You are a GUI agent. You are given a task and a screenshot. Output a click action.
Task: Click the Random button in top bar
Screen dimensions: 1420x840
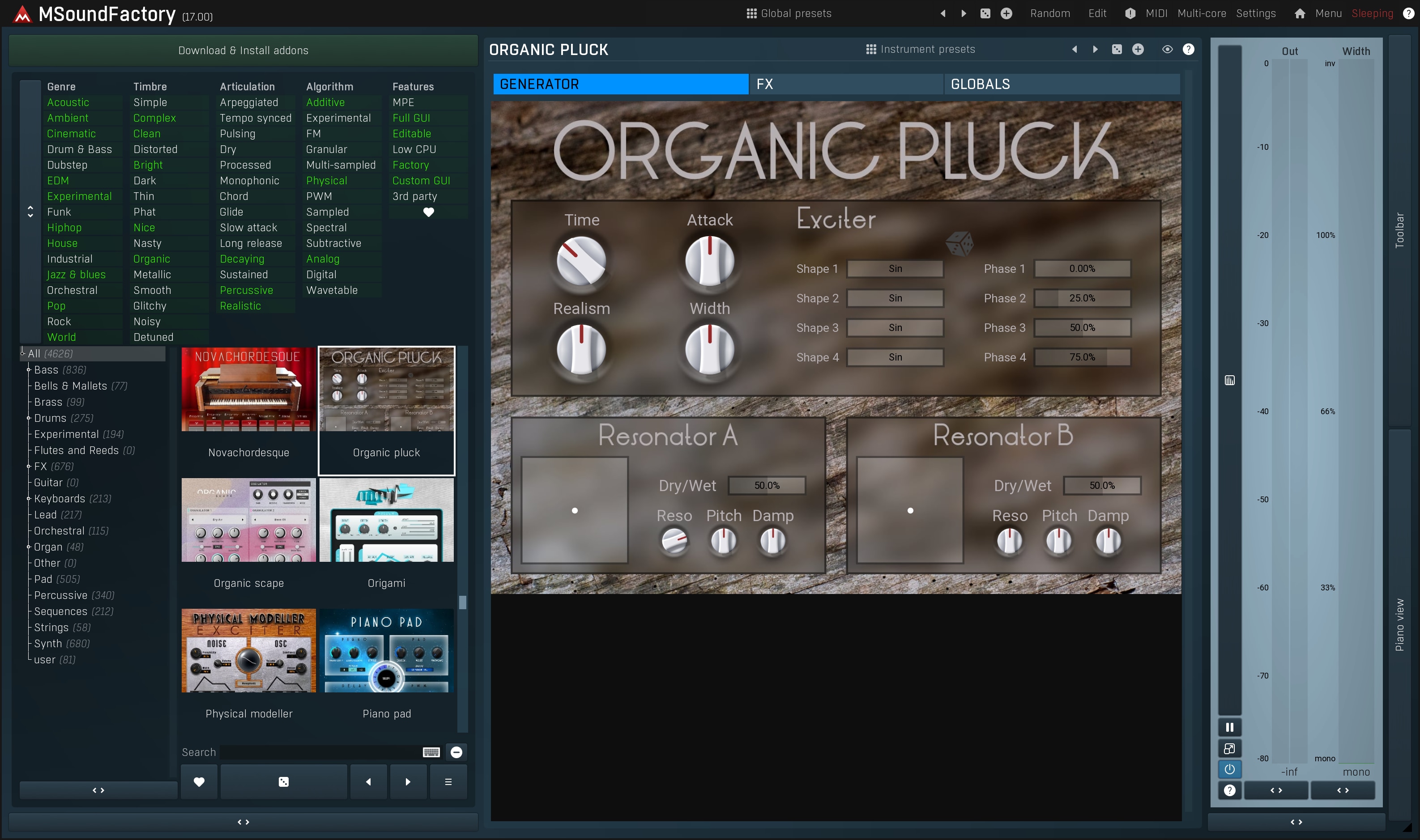click(x=1050, y=13)
